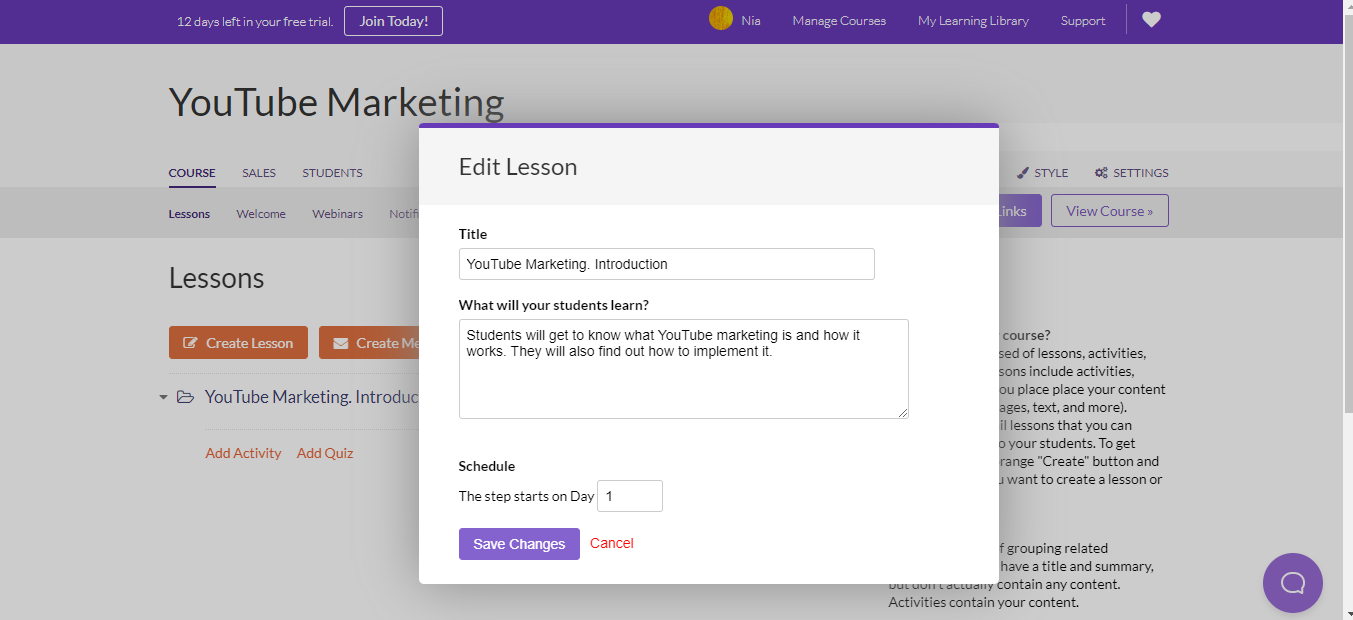Screen dimensions: 1353x620
Task: Open the chat support bubble
Action: click(1292, 582)
